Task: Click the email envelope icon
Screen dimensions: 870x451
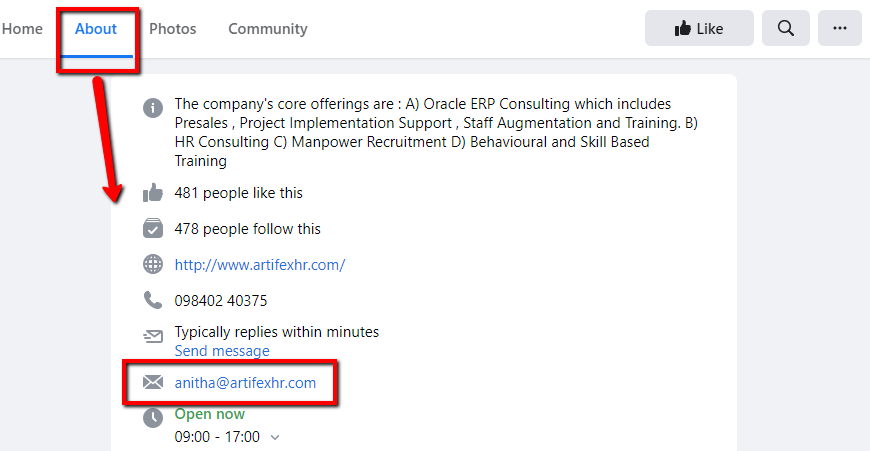Action: coord(153,382)
